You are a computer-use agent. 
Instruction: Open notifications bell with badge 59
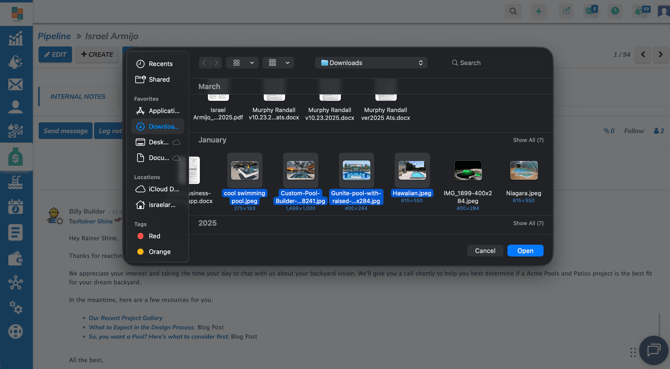tap(642, 10)
